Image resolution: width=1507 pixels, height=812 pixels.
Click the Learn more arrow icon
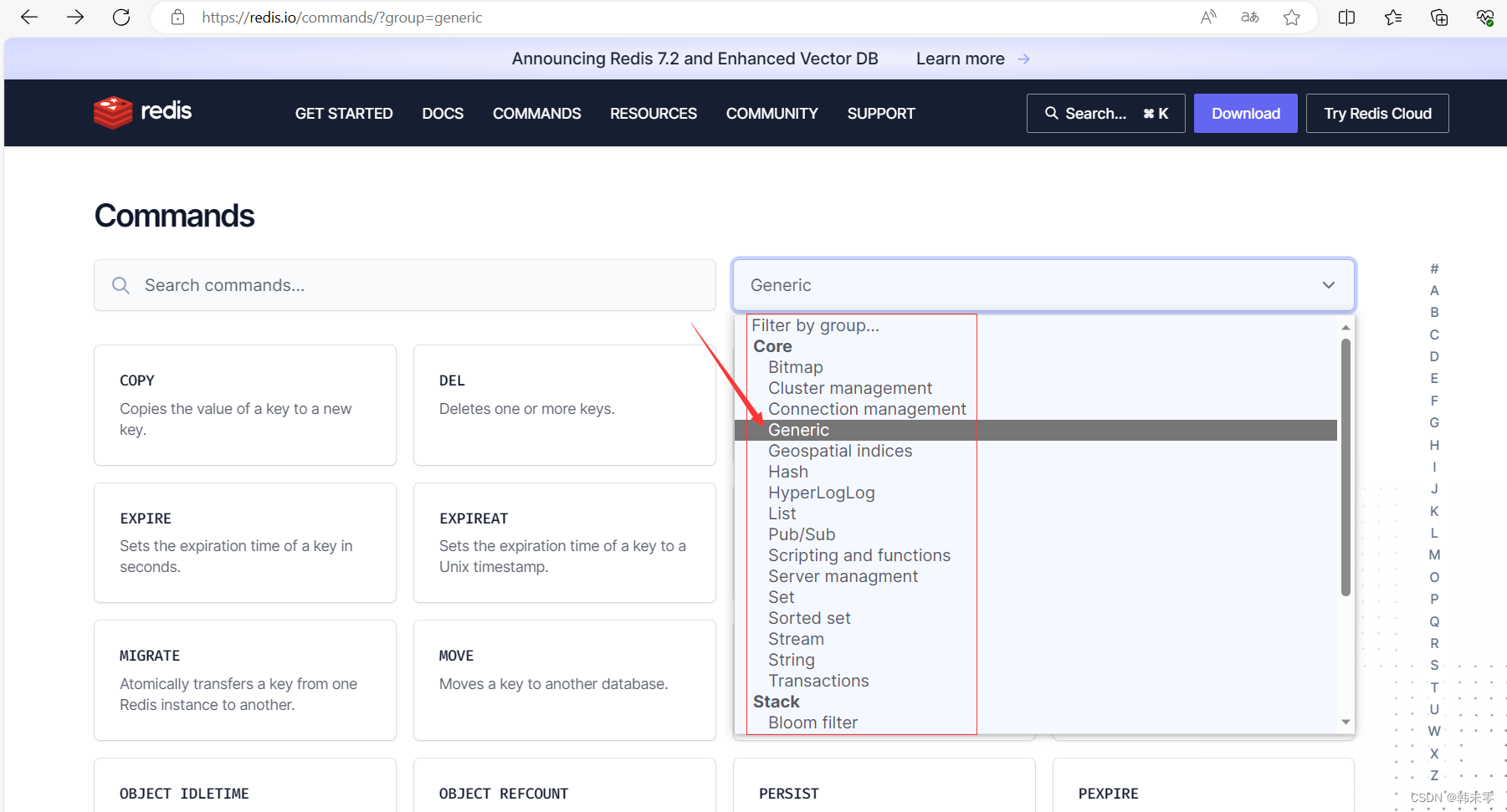[1023, 59]
